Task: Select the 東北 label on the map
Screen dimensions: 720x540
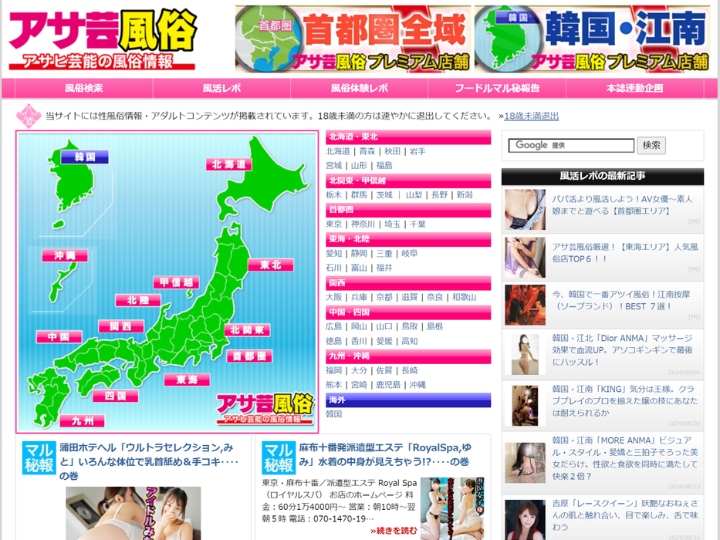Action: [270, 265]
